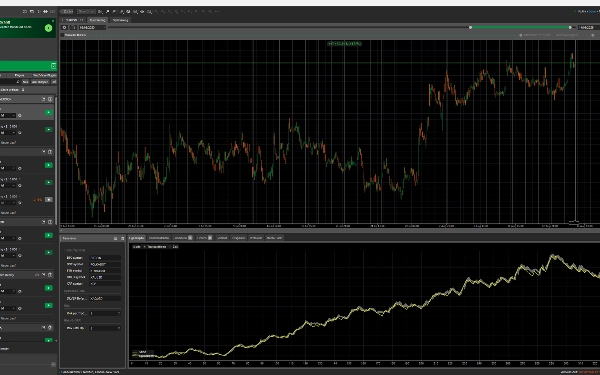
Task: Click the back-arrow button at top toolbar start
Action: pyautogui.click(x=67, y=12)
